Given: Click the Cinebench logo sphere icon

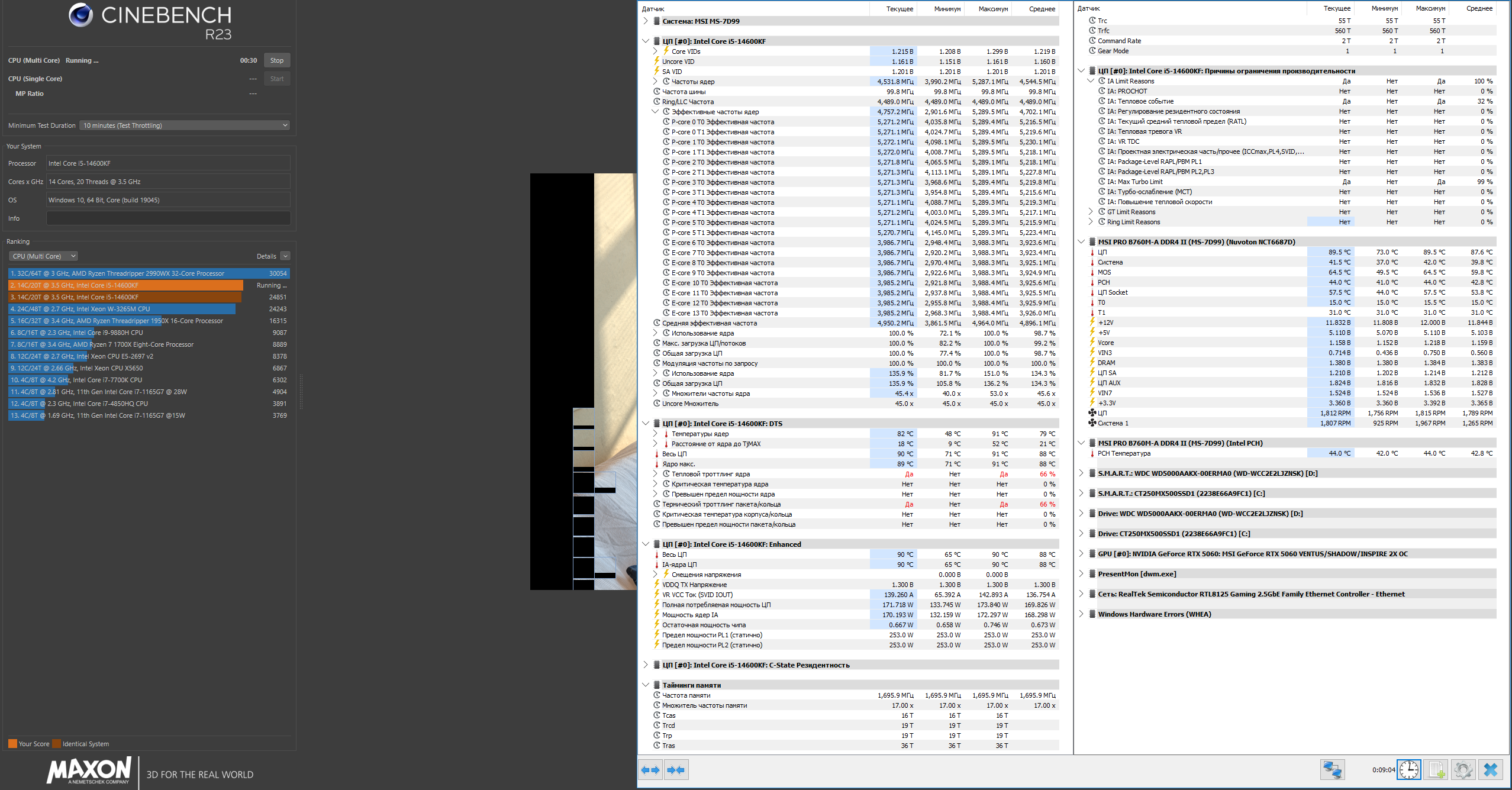Looking at the screenshot, I should [x=80, y=15].
